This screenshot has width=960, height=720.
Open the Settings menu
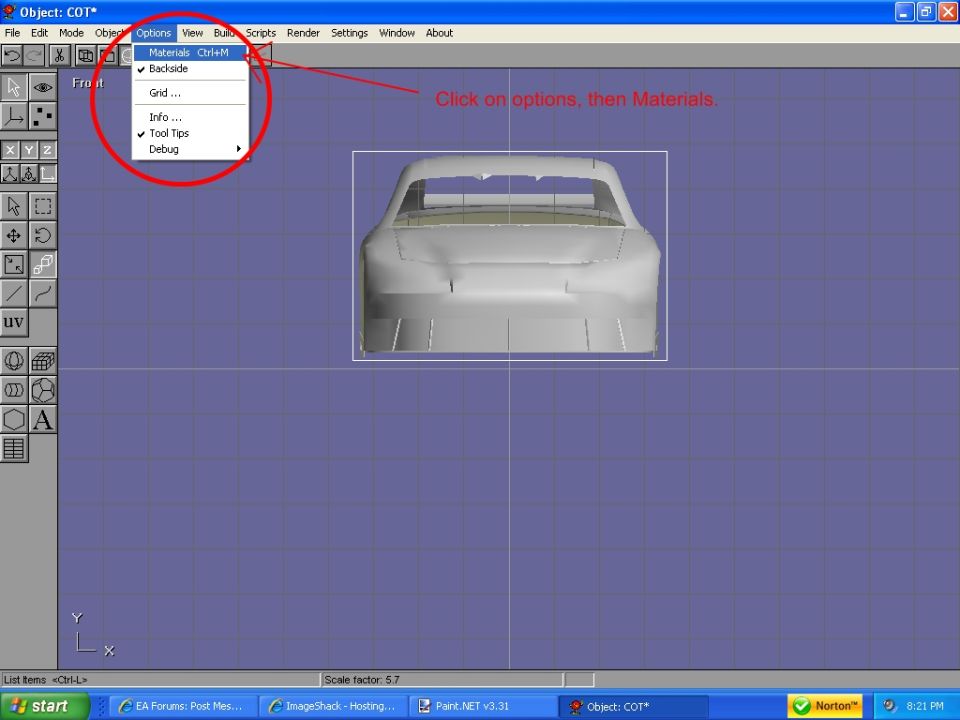pos(349,33)
